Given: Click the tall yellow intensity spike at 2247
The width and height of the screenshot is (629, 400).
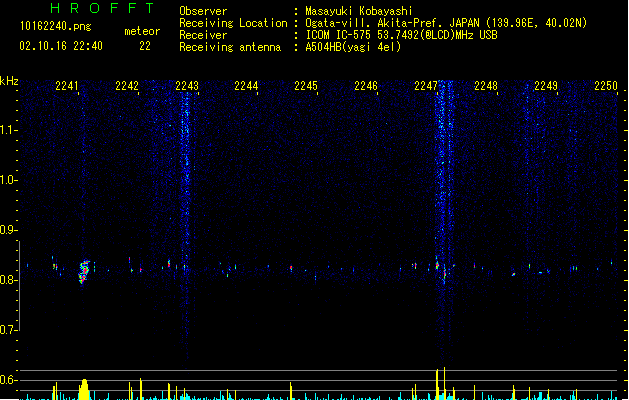Looking at the screenshot, I should [444, 383].
